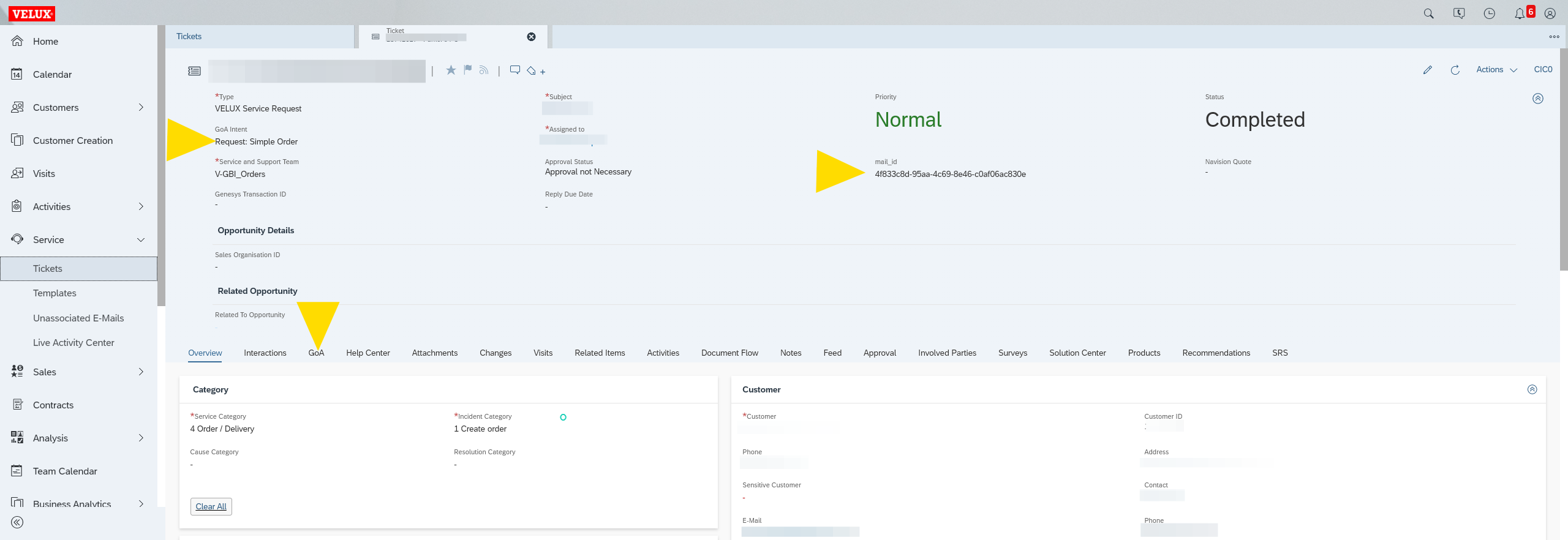Image resolution: width=1568 pixels, height=540 pixels.
Task: Open the user profile icon
Action: coord(1550,13)
